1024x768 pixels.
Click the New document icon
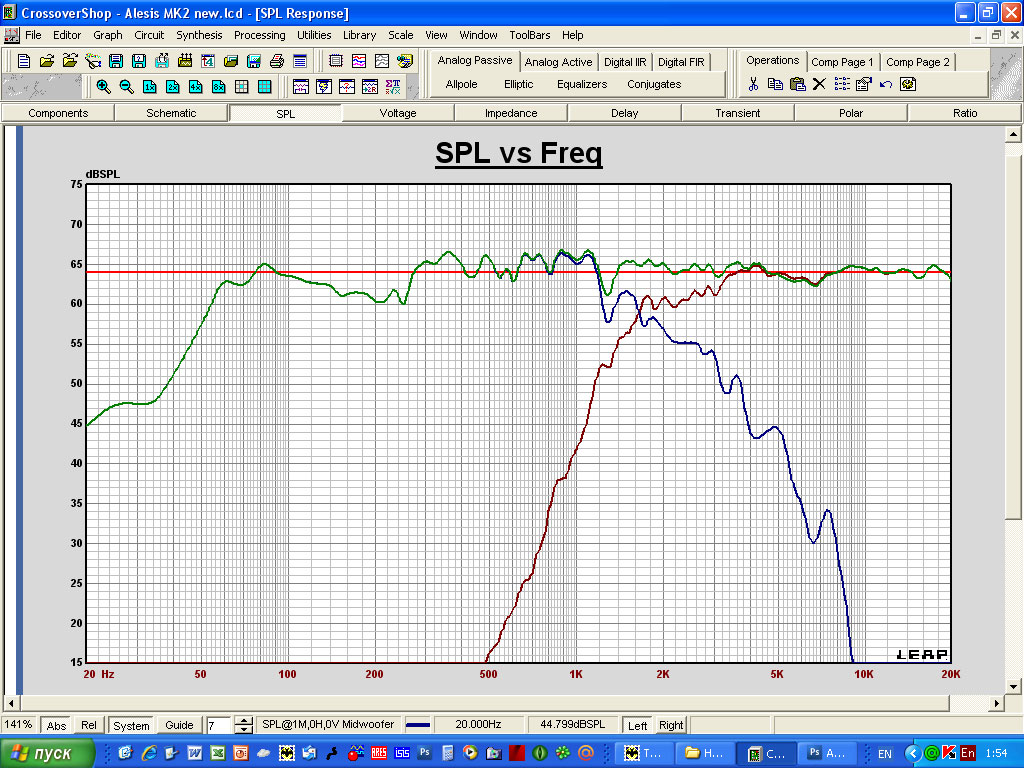(24, 61)
